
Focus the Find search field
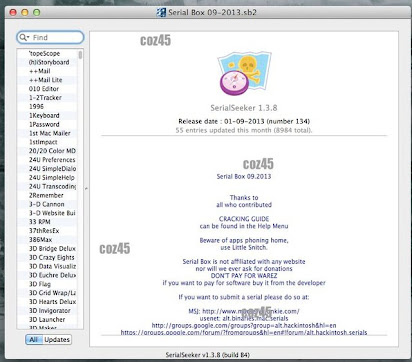click(50, 37)
